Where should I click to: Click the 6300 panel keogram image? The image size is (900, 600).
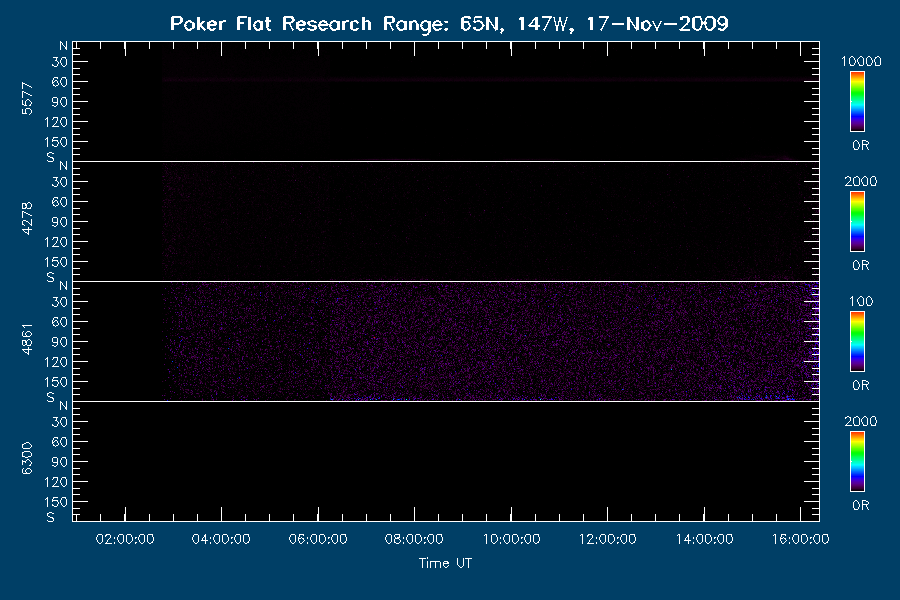coord(446,462)
